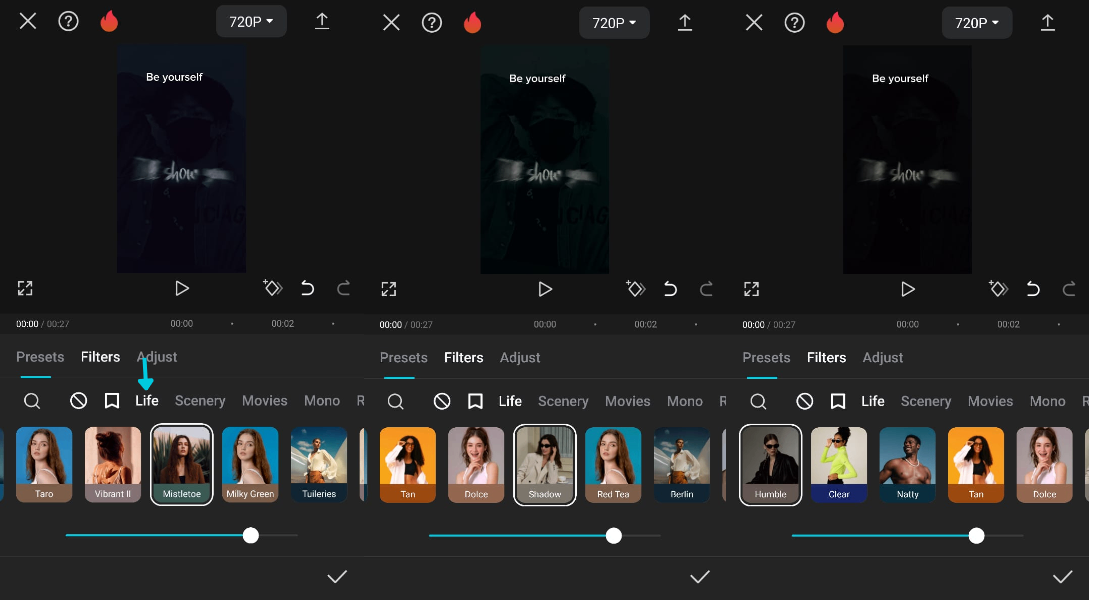Apply the Mistletoe filter with its checkmark
This screenshot has width=1100, height=600.
click(x=337, y=577)
